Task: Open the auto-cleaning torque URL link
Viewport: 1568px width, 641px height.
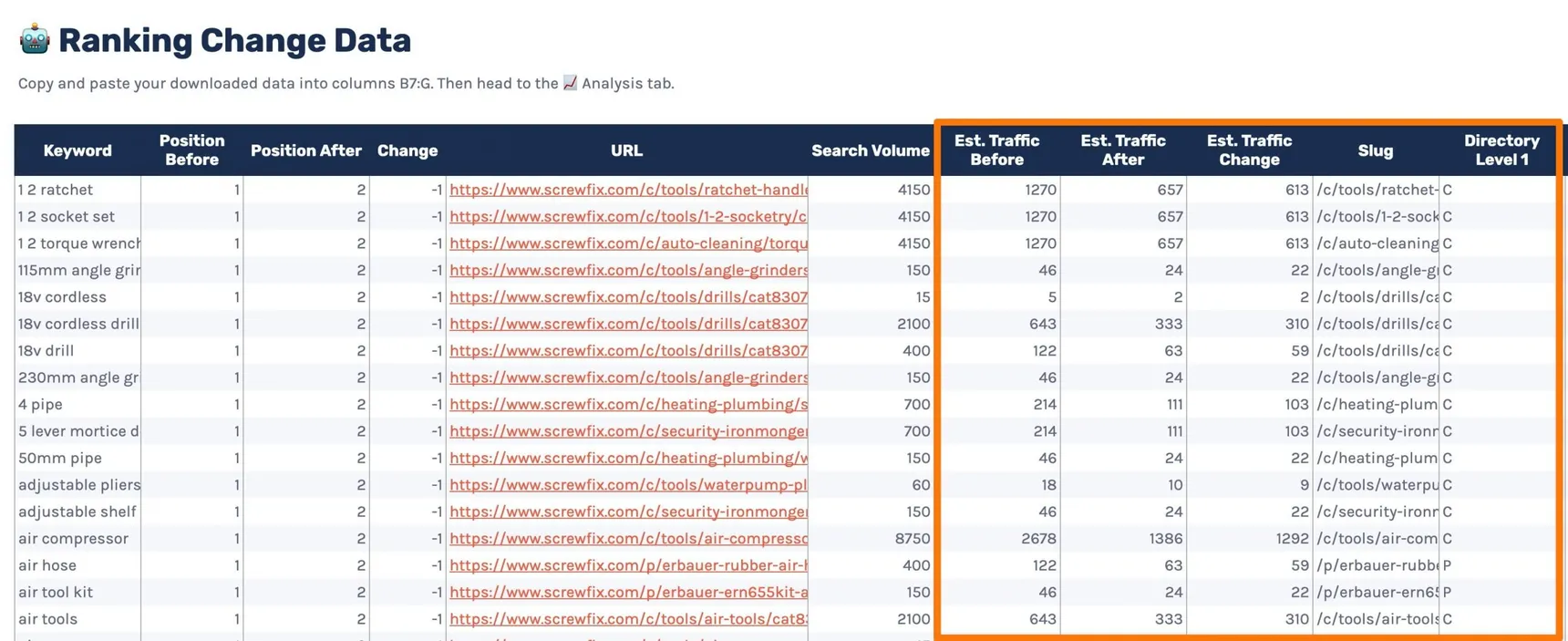Action: click(628, 243)
